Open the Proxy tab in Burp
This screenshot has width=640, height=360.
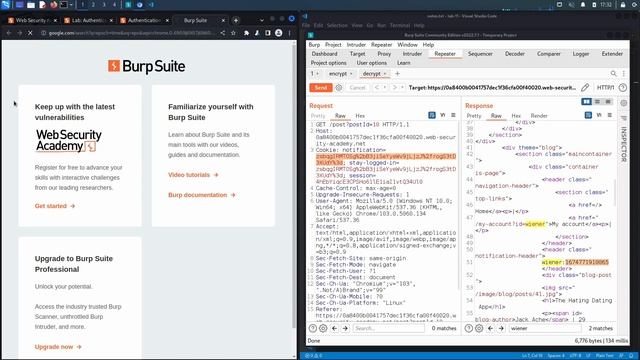384,54
